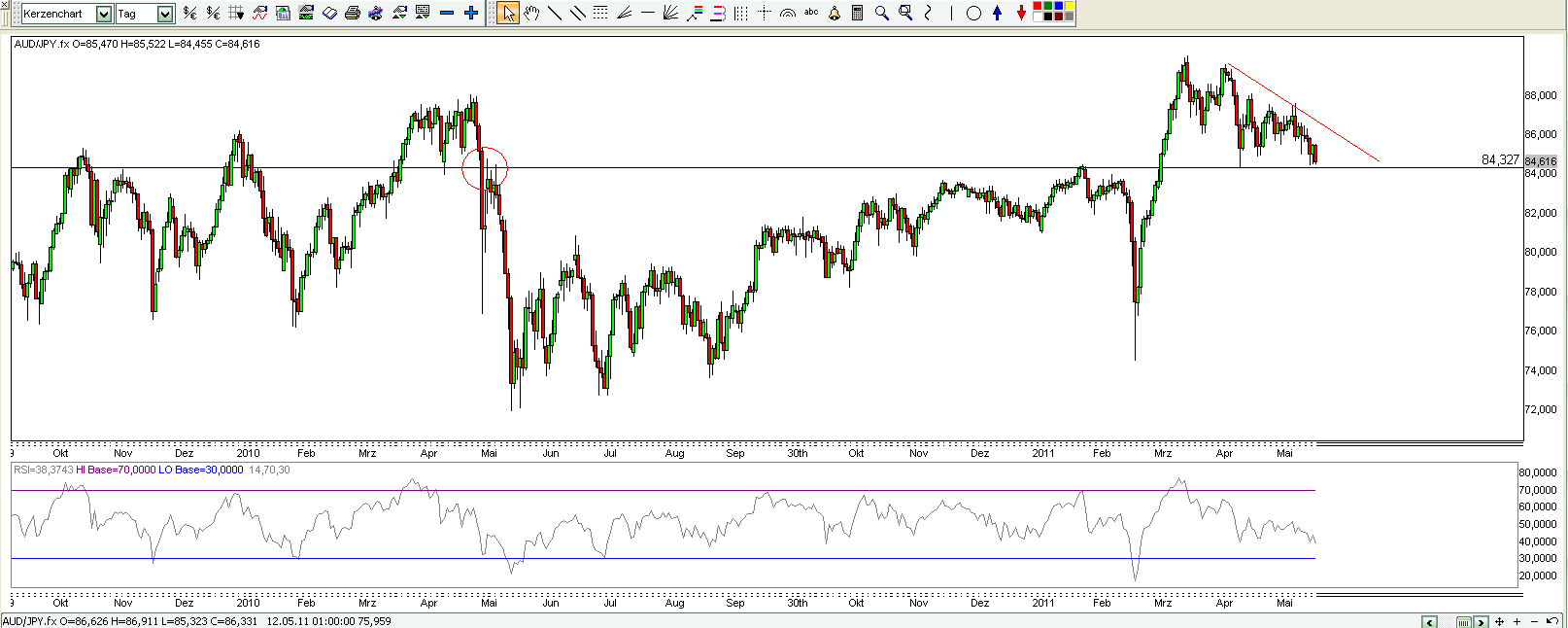Click the blue plus zoom in icon
Image resolution: width=1568 pixels, height=628 pixels.
pyautogui.click(x=471, y=14)
